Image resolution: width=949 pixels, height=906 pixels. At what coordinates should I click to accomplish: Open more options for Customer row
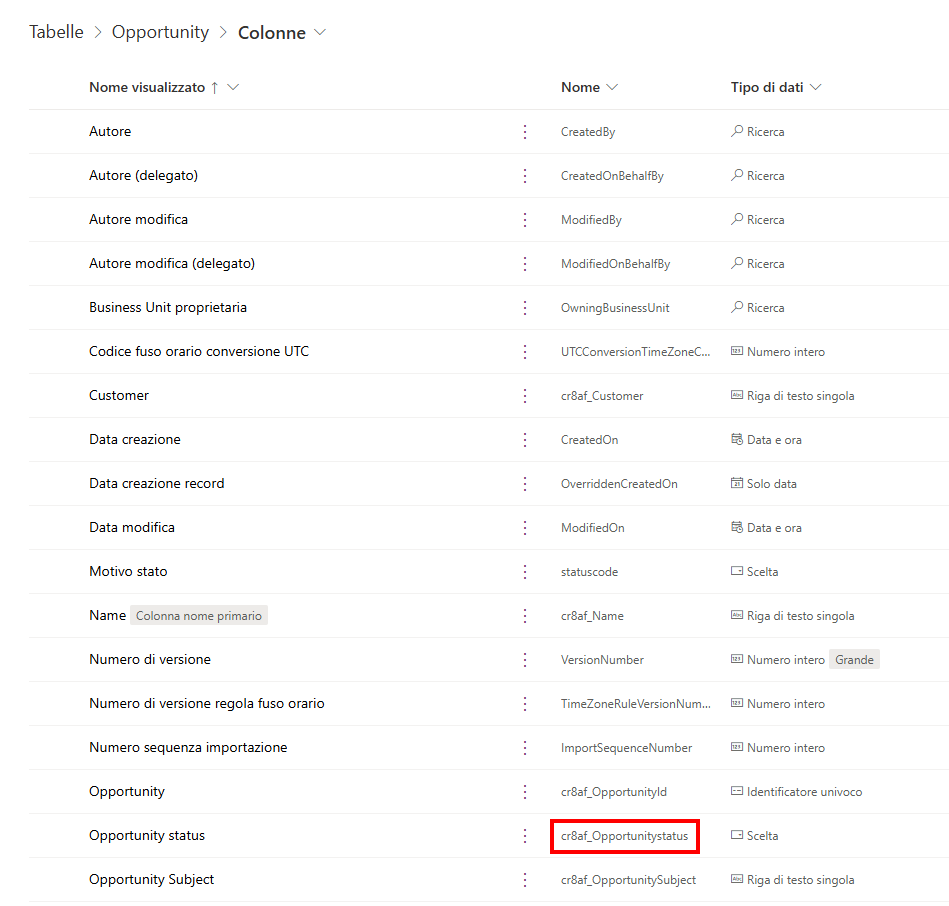525,396
